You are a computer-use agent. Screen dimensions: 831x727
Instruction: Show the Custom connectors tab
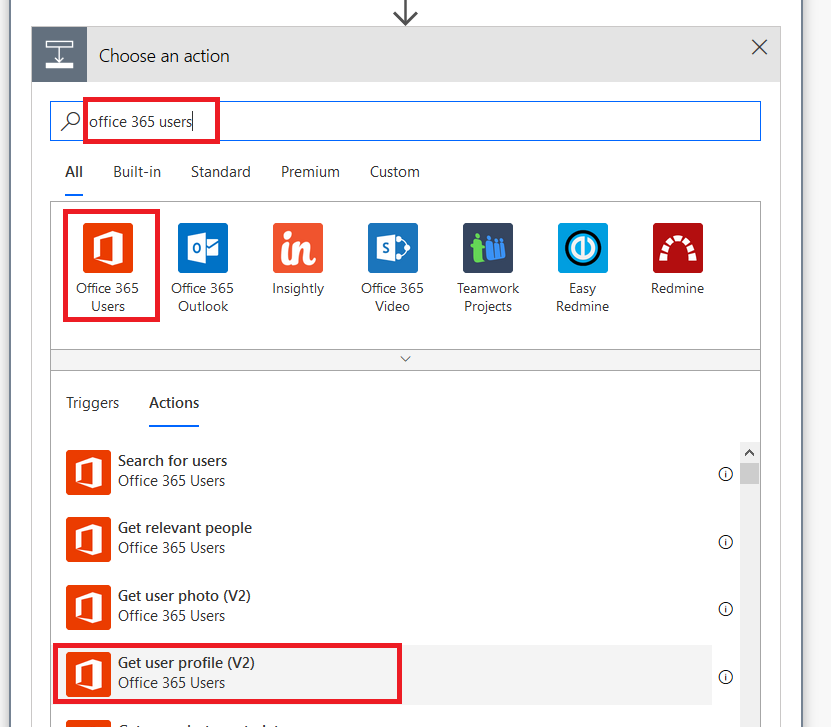tap(395, 172)
